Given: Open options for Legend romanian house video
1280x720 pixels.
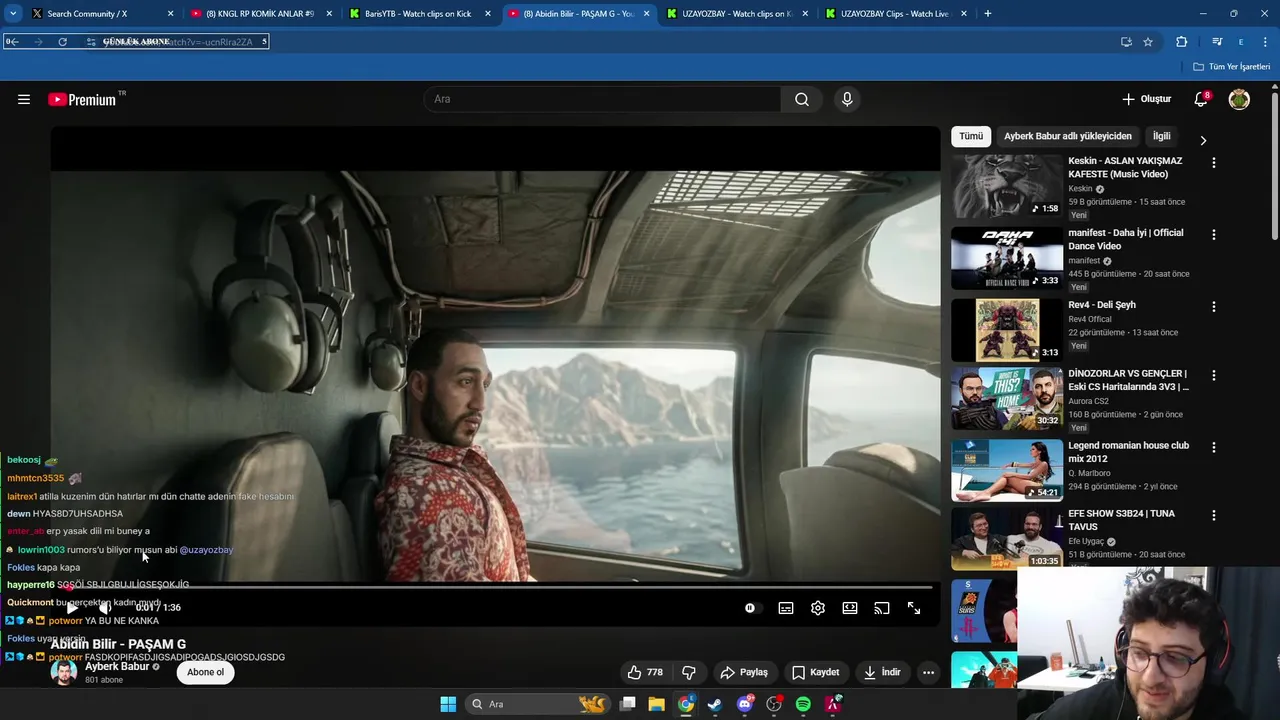Looking at the screenshot, I should (x=1214, y=447).
